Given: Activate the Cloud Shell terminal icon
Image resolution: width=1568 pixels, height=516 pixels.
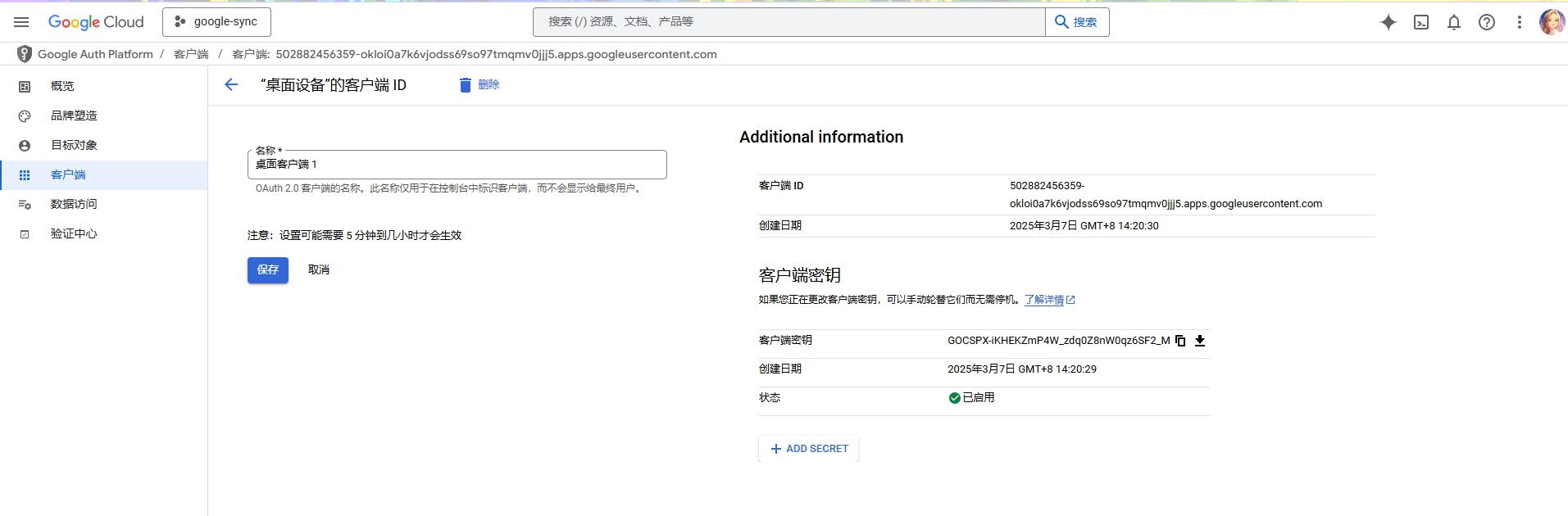Looking at the screenshot, I should coord(1421,22).
